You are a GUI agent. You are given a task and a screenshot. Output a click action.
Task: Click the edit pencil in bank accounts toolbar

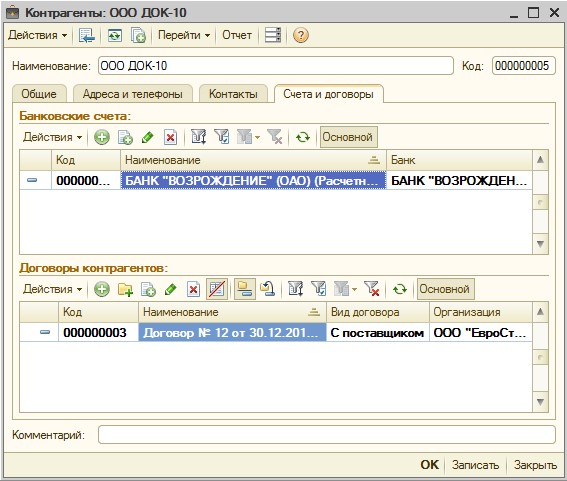click(x=148, y=137)
